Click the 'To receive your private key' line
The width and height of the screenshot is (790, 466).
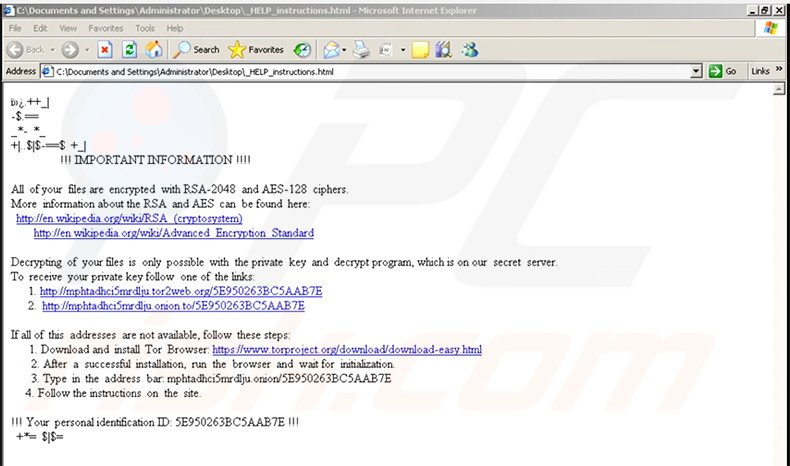click(133, 277)
